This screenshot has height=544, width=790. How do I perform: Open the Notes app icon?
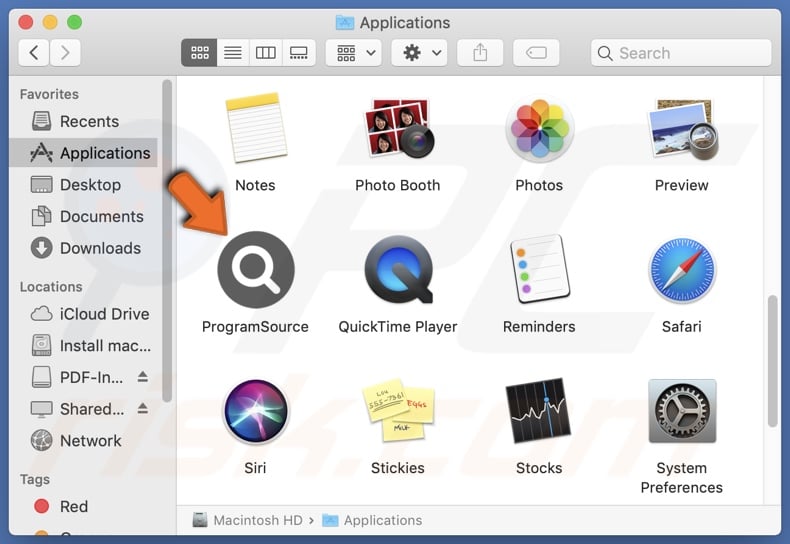click(x=255, y=127)
